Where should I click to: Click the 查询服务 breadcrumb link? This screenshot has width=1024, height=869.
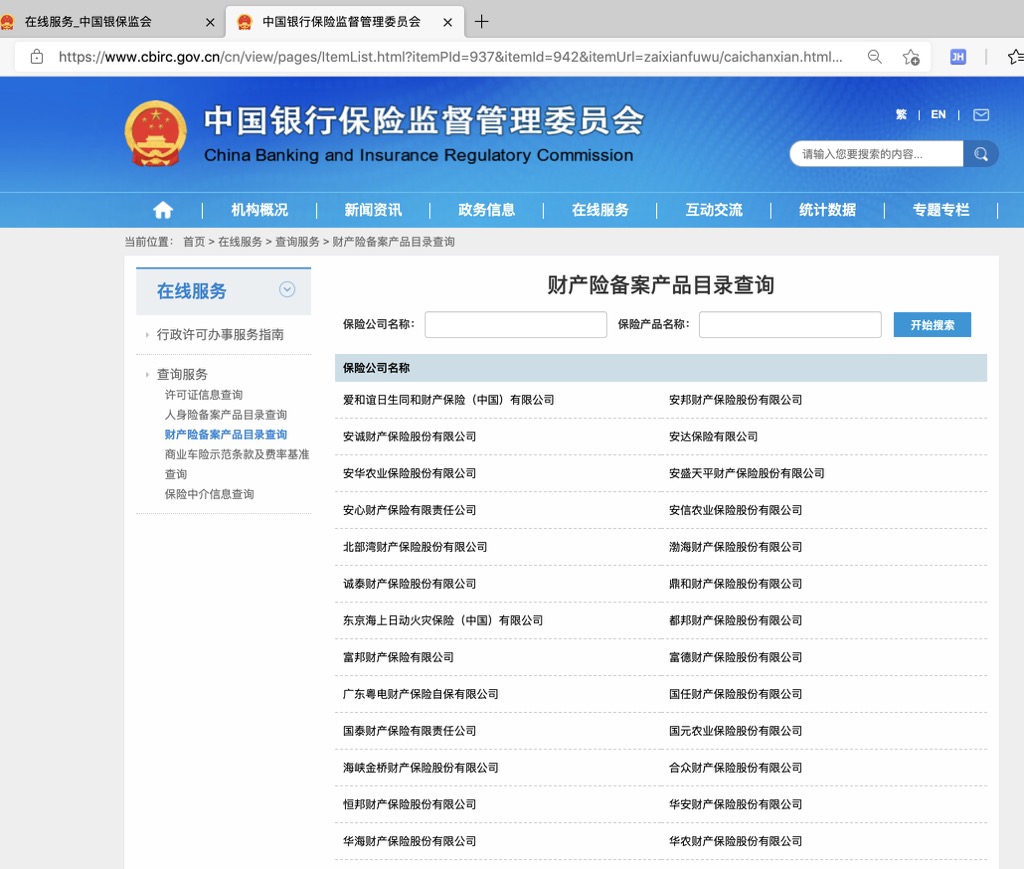(297, 242)
